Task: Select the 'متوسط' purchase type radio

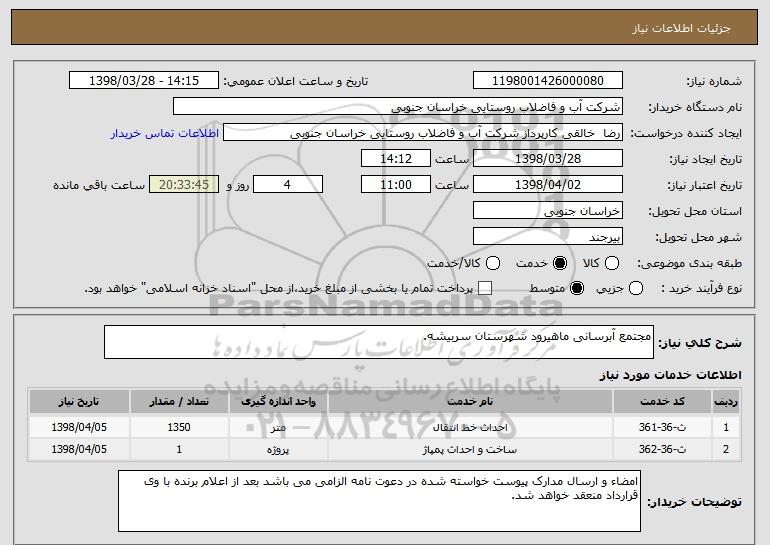Action: tap(577, 288)
